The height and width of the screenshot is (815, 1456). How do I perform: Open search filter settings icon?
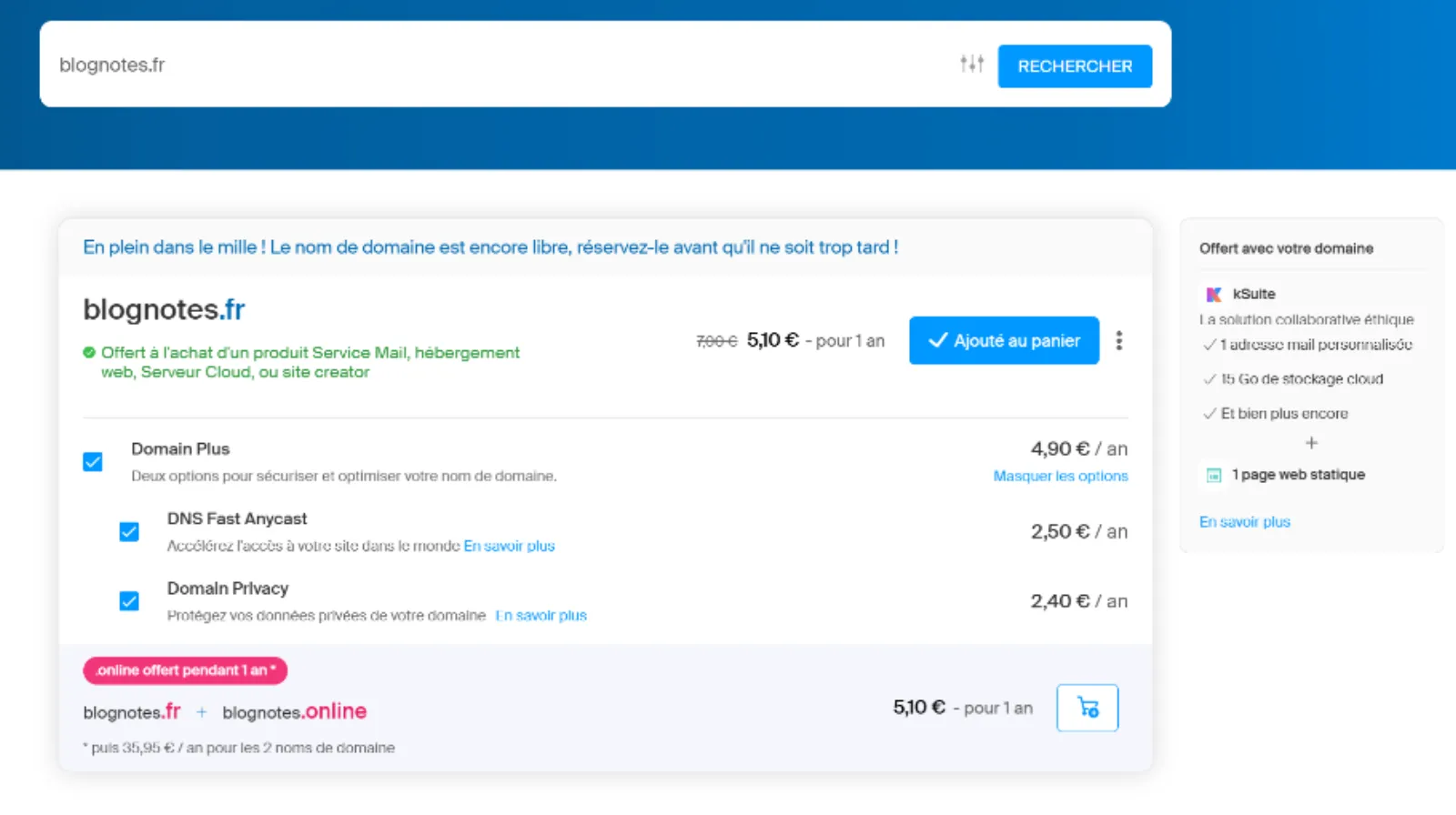coord(971,64)
